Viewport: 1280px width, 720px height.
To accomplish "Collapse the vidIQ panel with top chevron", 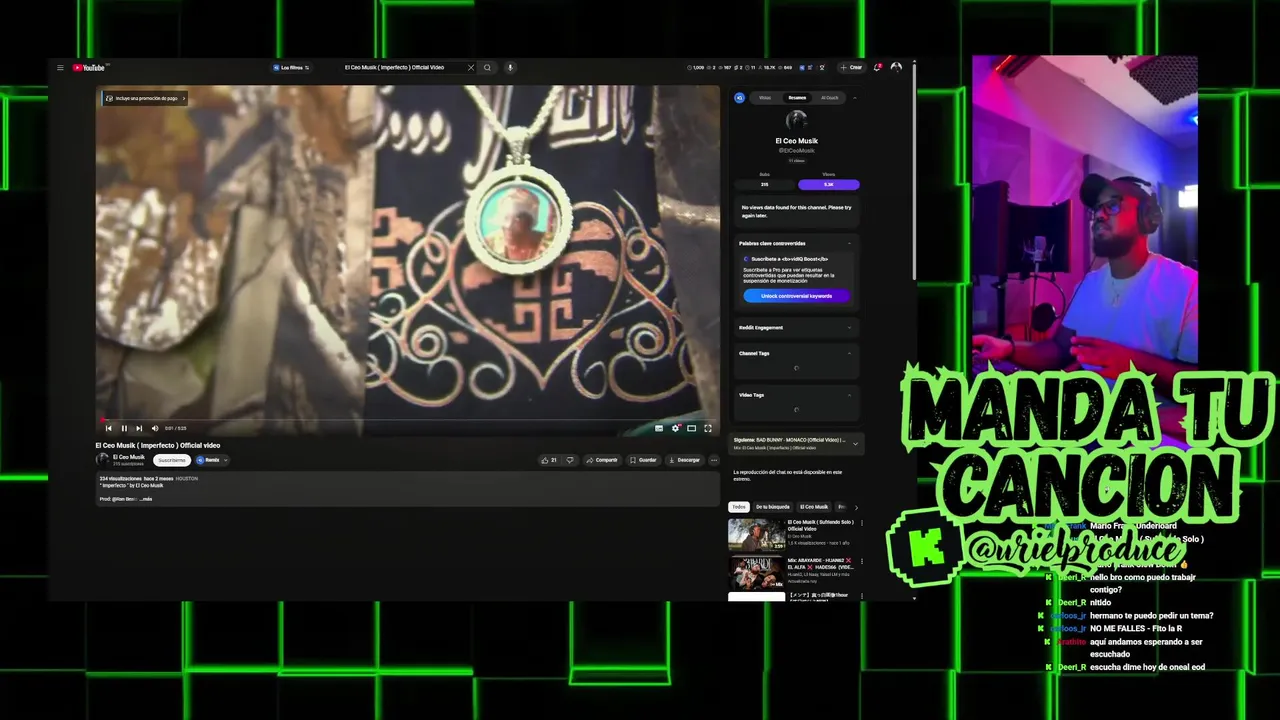I will (855, 98).
